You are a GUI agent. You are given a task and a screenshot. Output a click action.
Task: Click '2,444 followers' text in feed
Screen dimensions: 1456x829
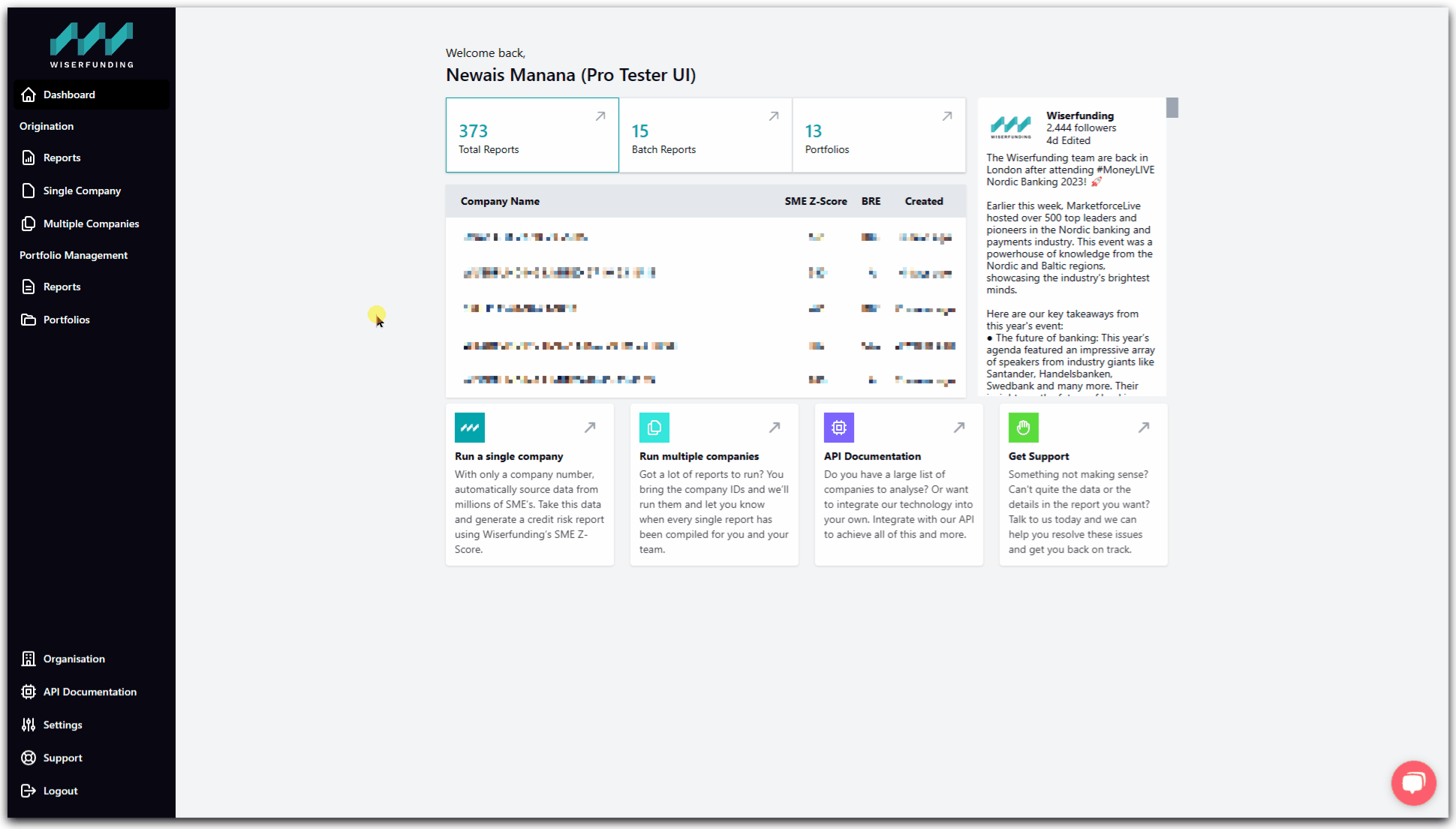(1081, 128)
